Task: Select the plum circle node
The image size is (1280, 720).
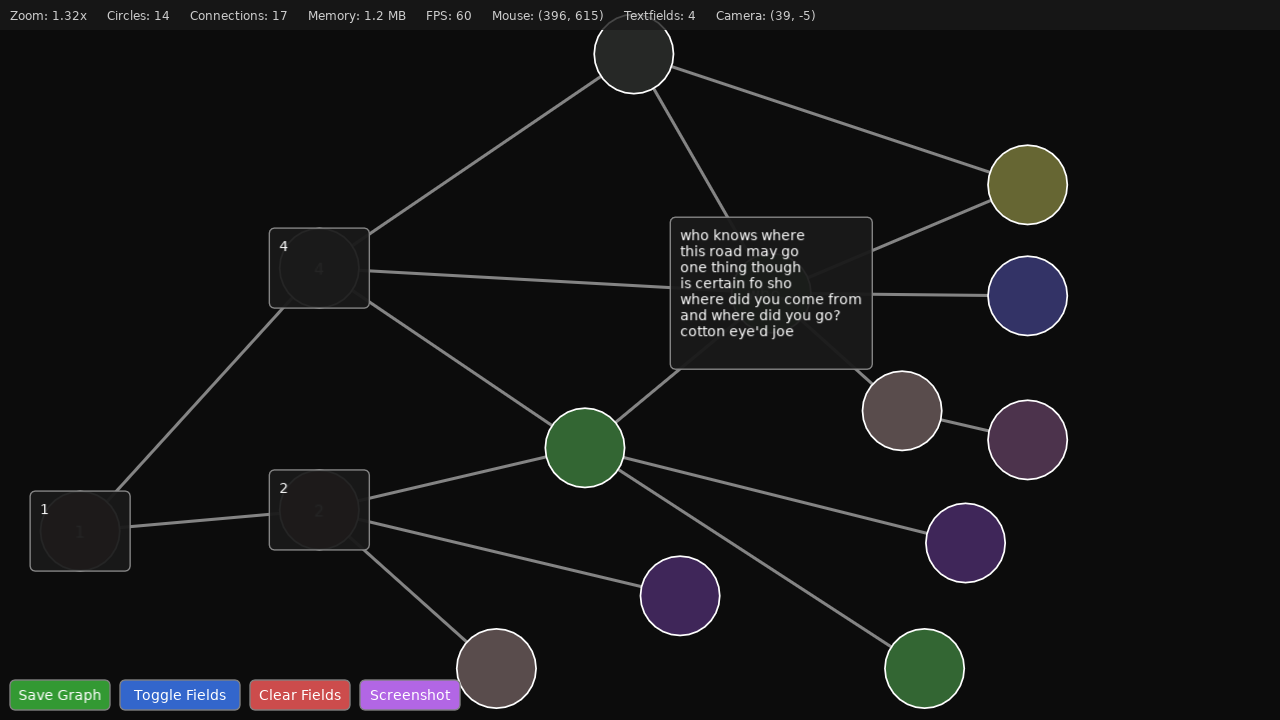Action: point(1028,440)
